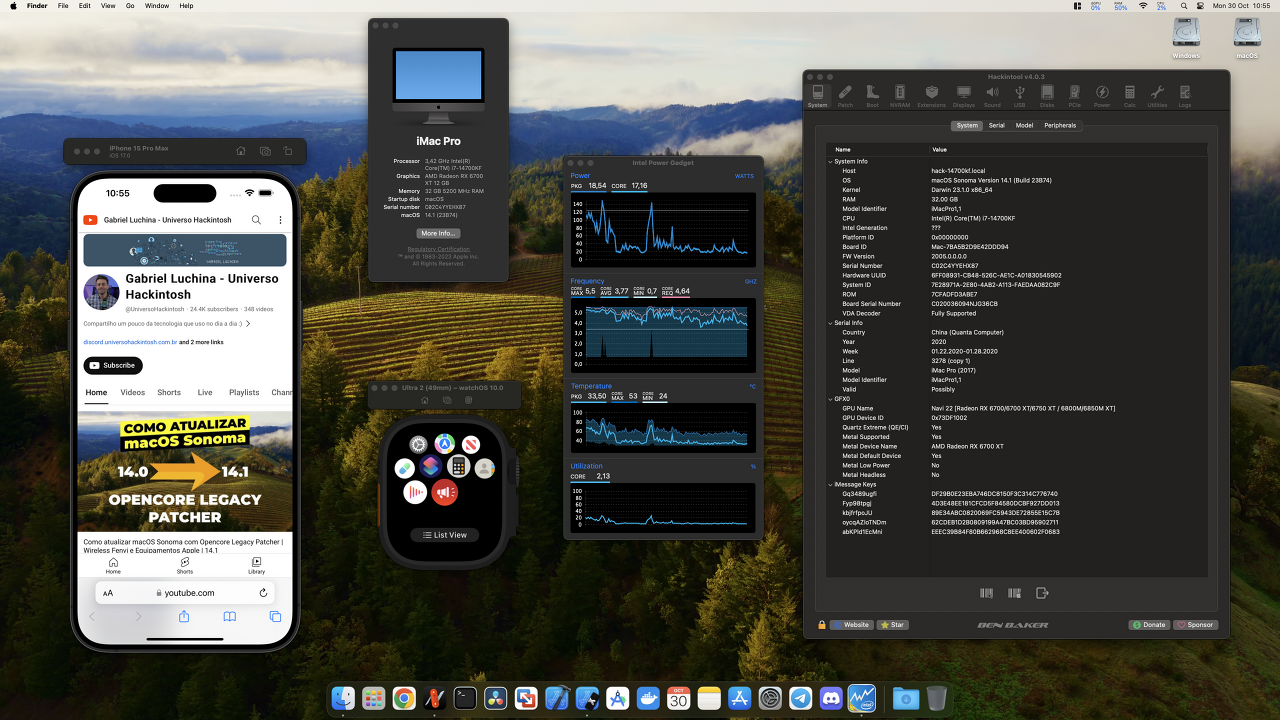Open the YouTube three-dot menu on the iPhone
This screenshot has width=1280, height=720.
pyautogui.click(x=280, y=220)
